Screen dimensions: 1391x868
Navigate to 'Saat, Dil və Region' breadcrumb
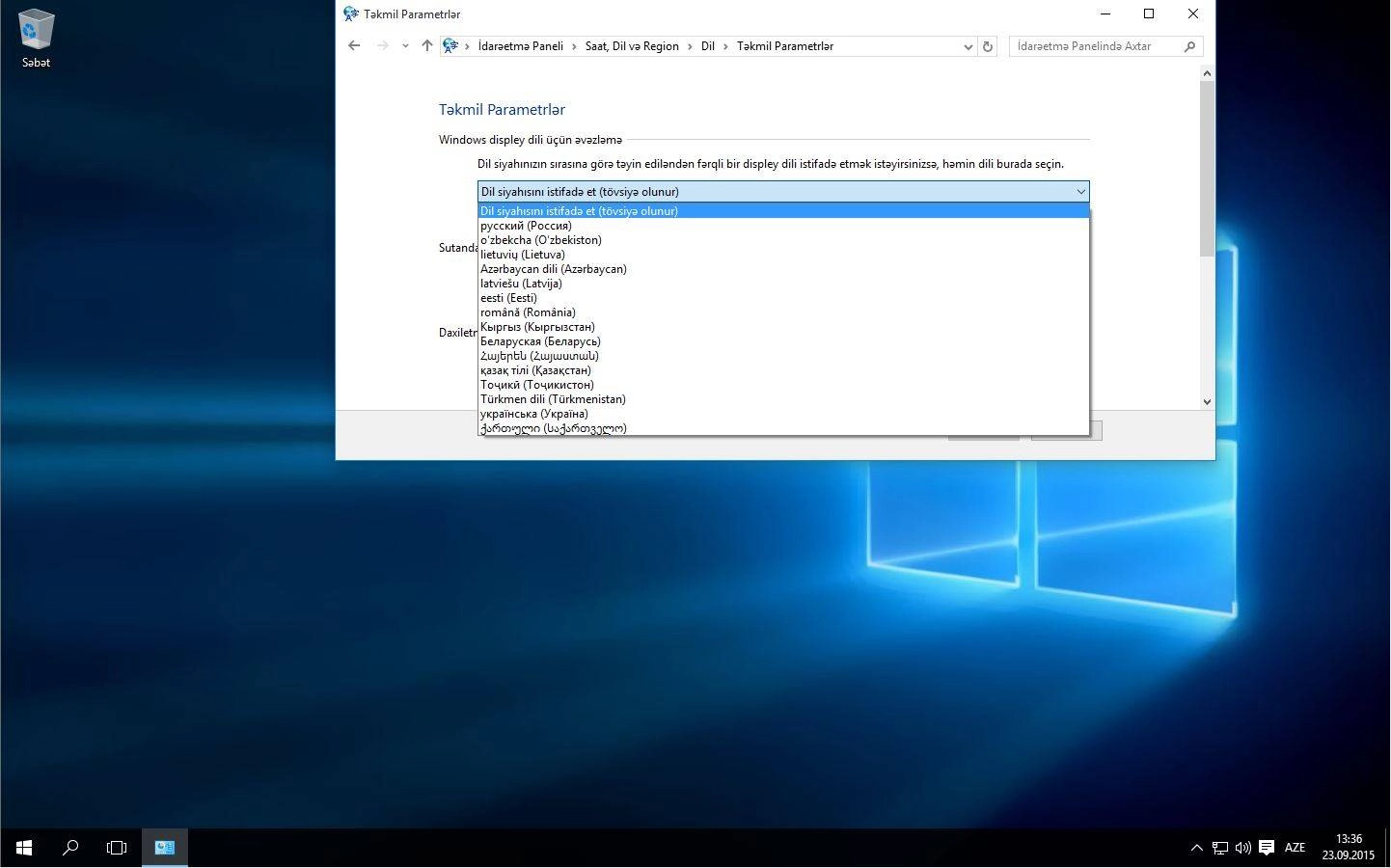632,46
